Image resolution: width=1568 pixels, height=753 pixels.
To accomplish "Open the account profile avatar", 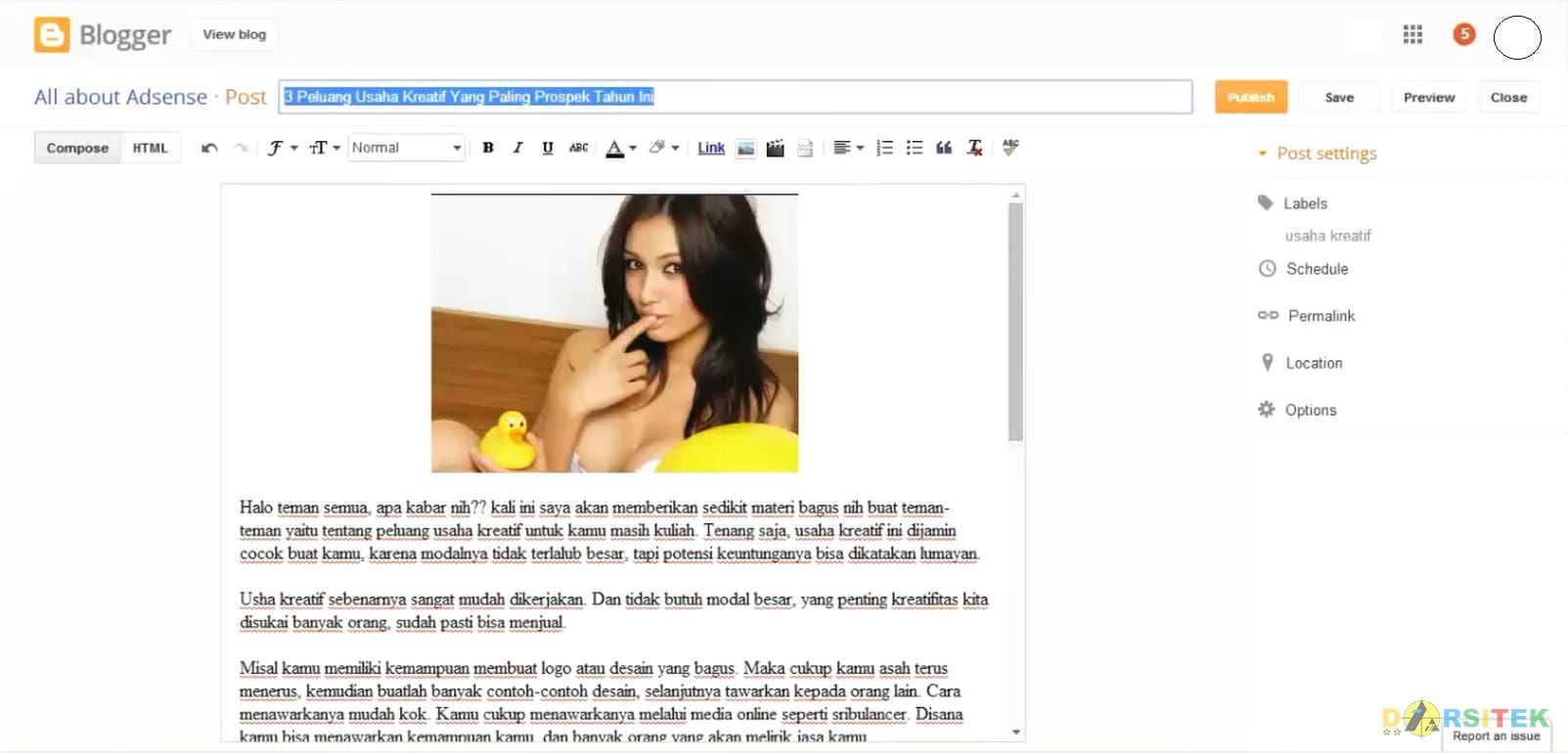I will [x=1517, y=38].
